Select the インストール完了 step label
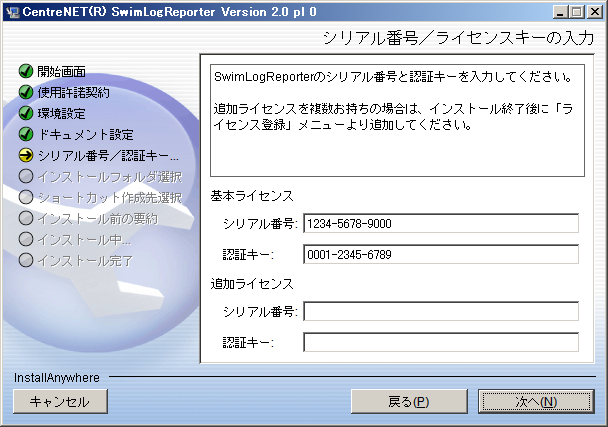 (85, 260)
